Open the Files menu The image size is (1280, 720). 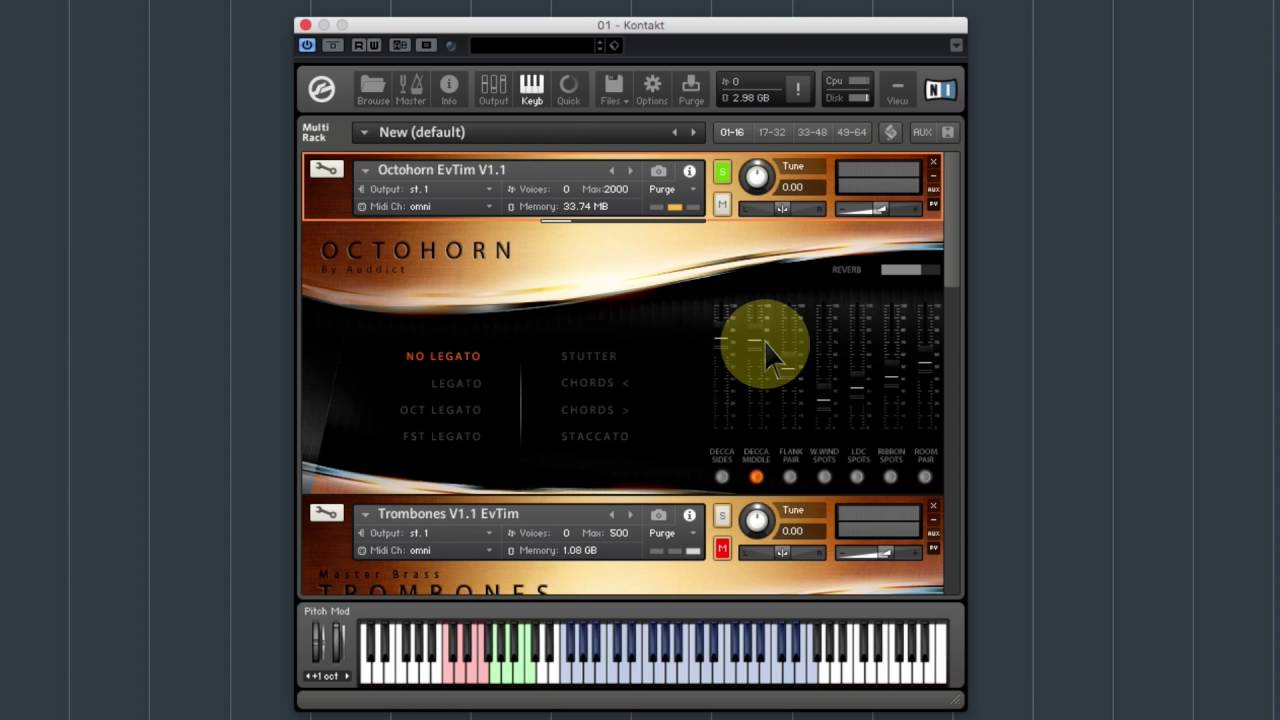[614, 89]
